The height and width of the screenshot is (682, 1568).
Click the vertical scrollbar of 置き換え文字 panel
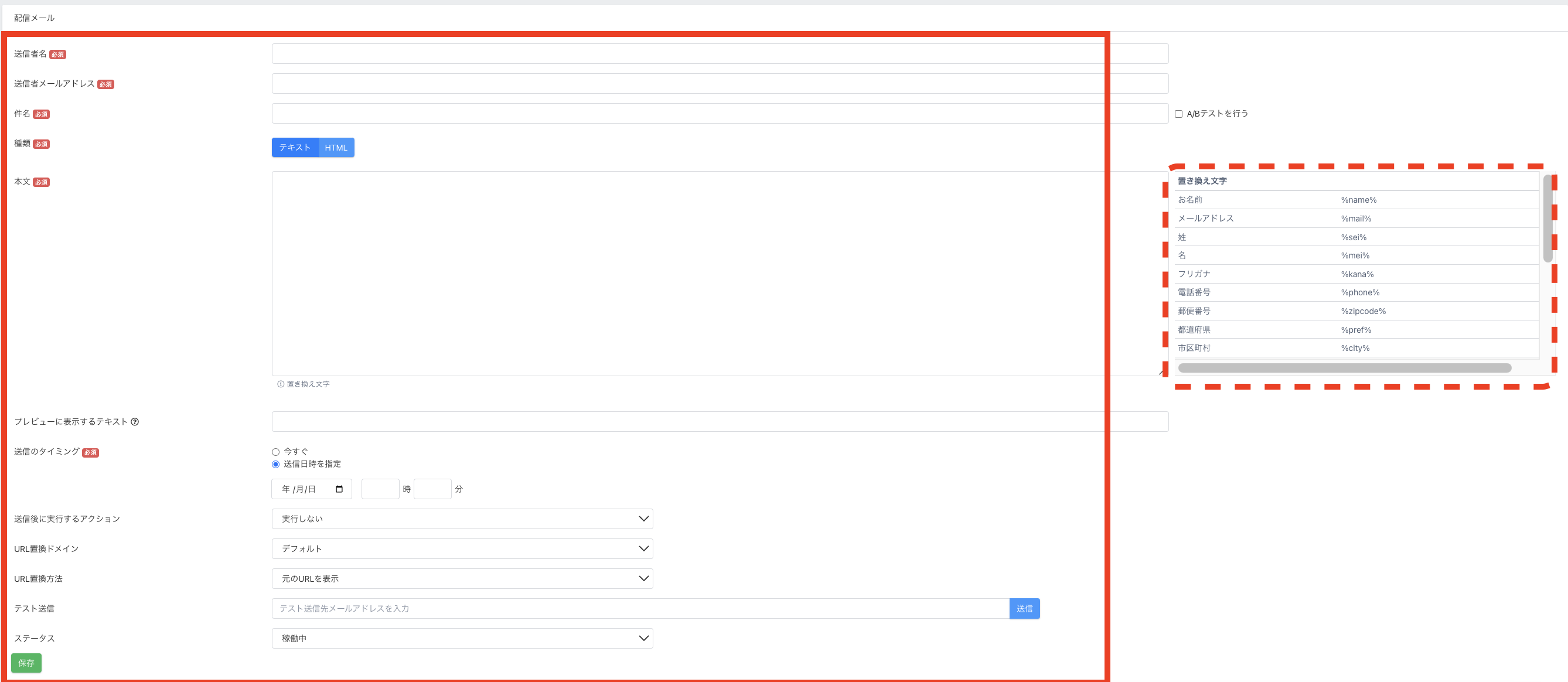pos(1547,219)
